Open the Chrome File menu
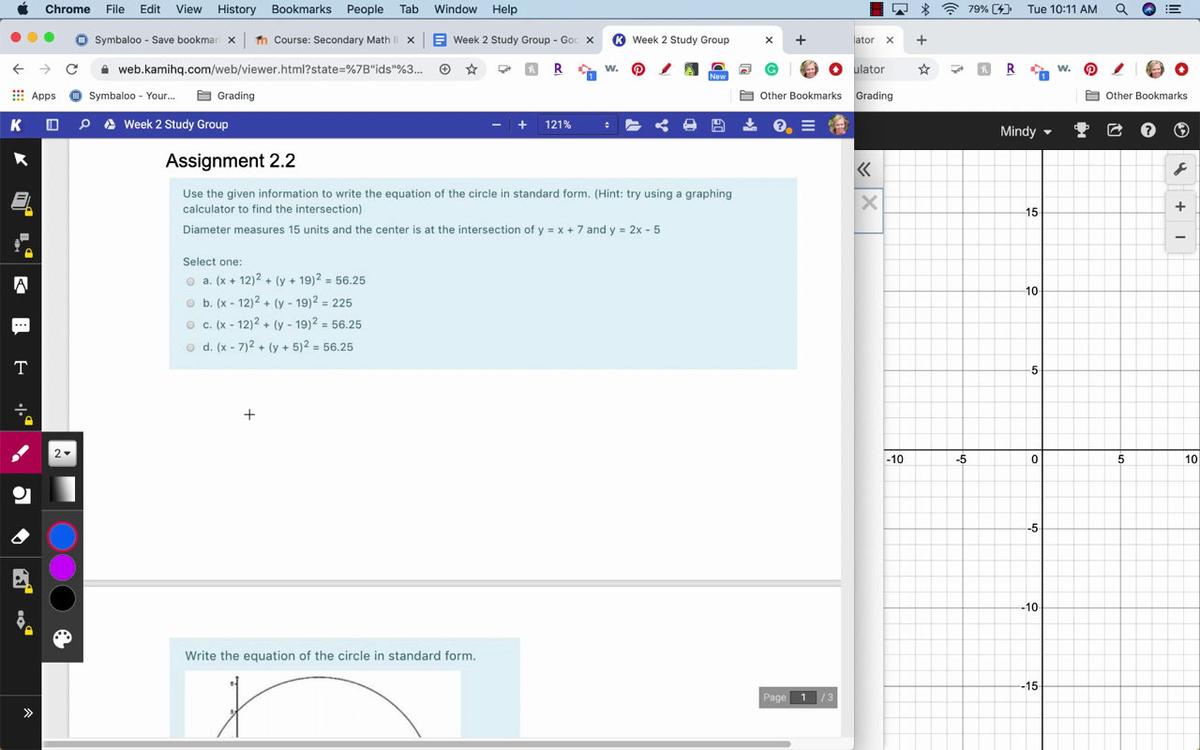 click(x=115, y=9)
